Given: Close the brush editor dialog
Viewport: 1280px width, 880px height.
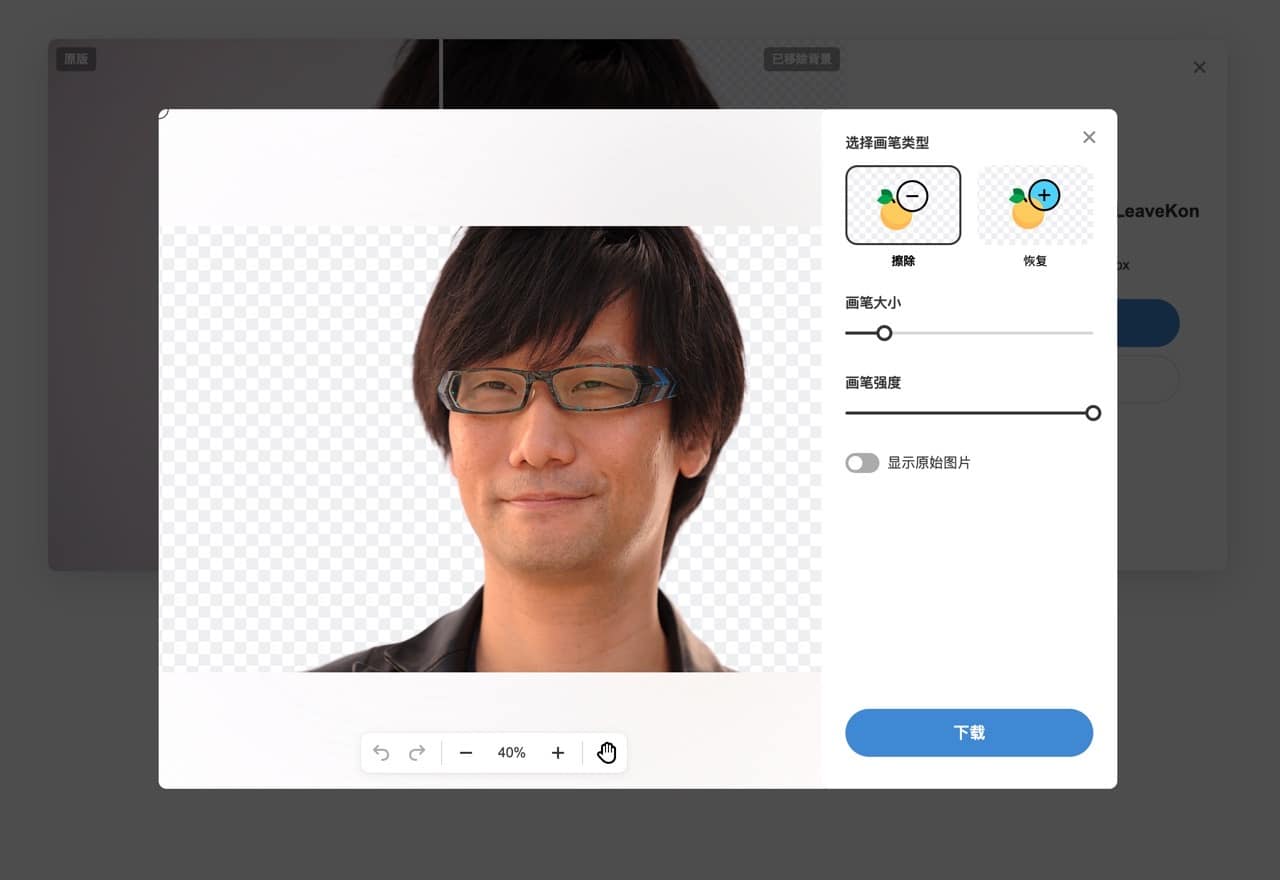Looking at the screenshot, I should 1089,137.
